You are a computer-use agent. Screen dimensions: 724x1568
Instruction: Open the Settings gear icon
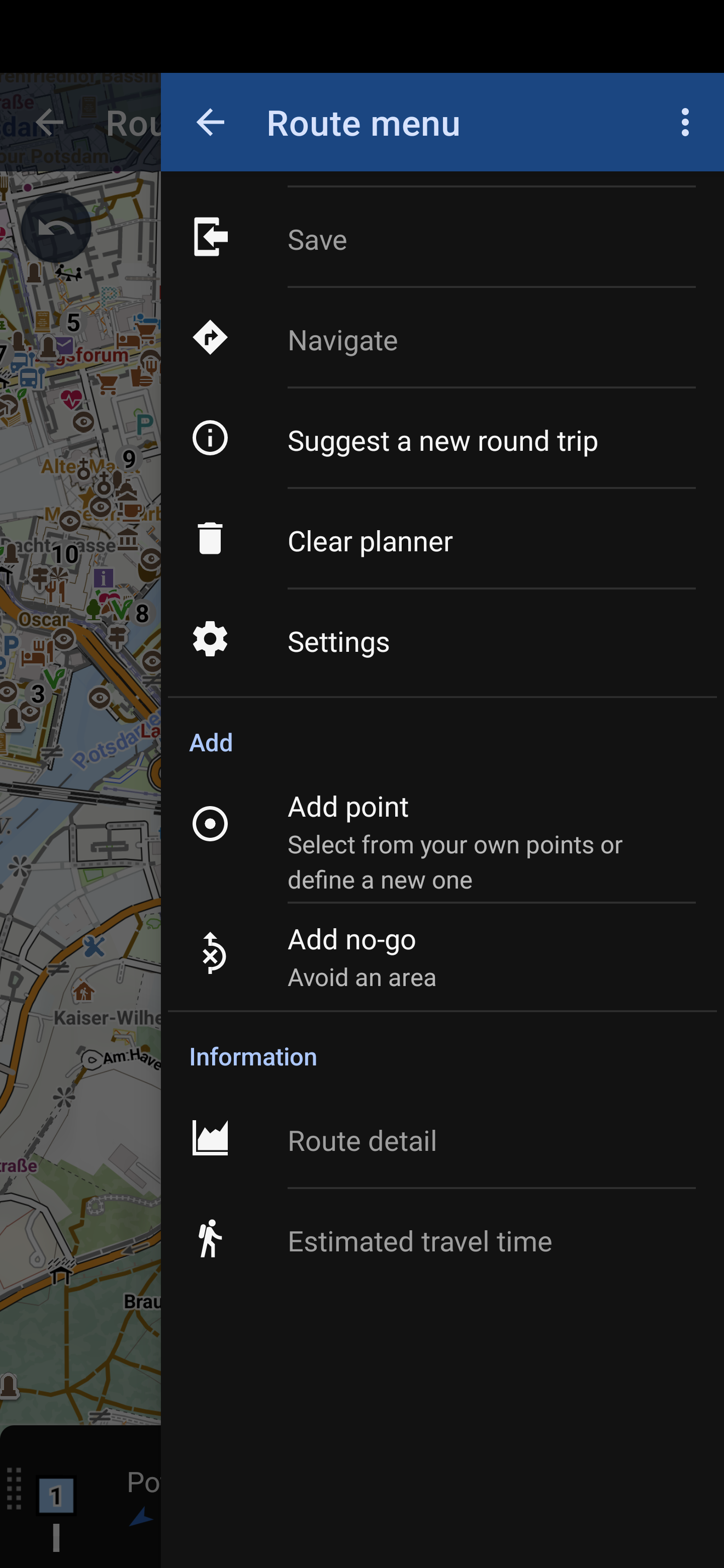(x=210, y=639)
